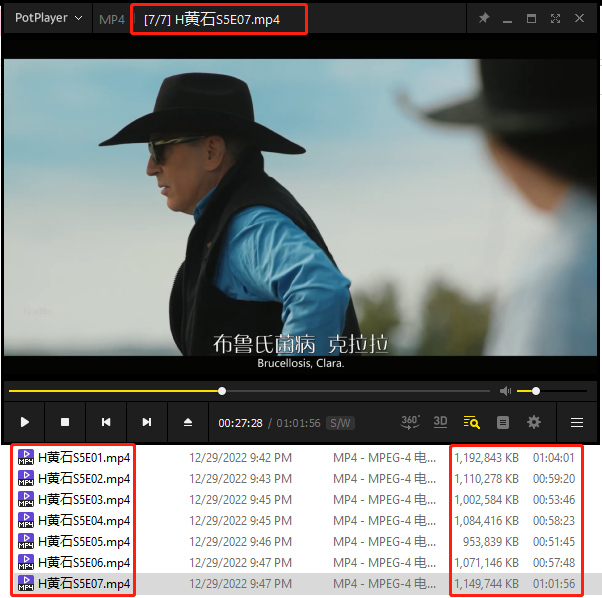Start playback with the Play button

click(25, 422)
